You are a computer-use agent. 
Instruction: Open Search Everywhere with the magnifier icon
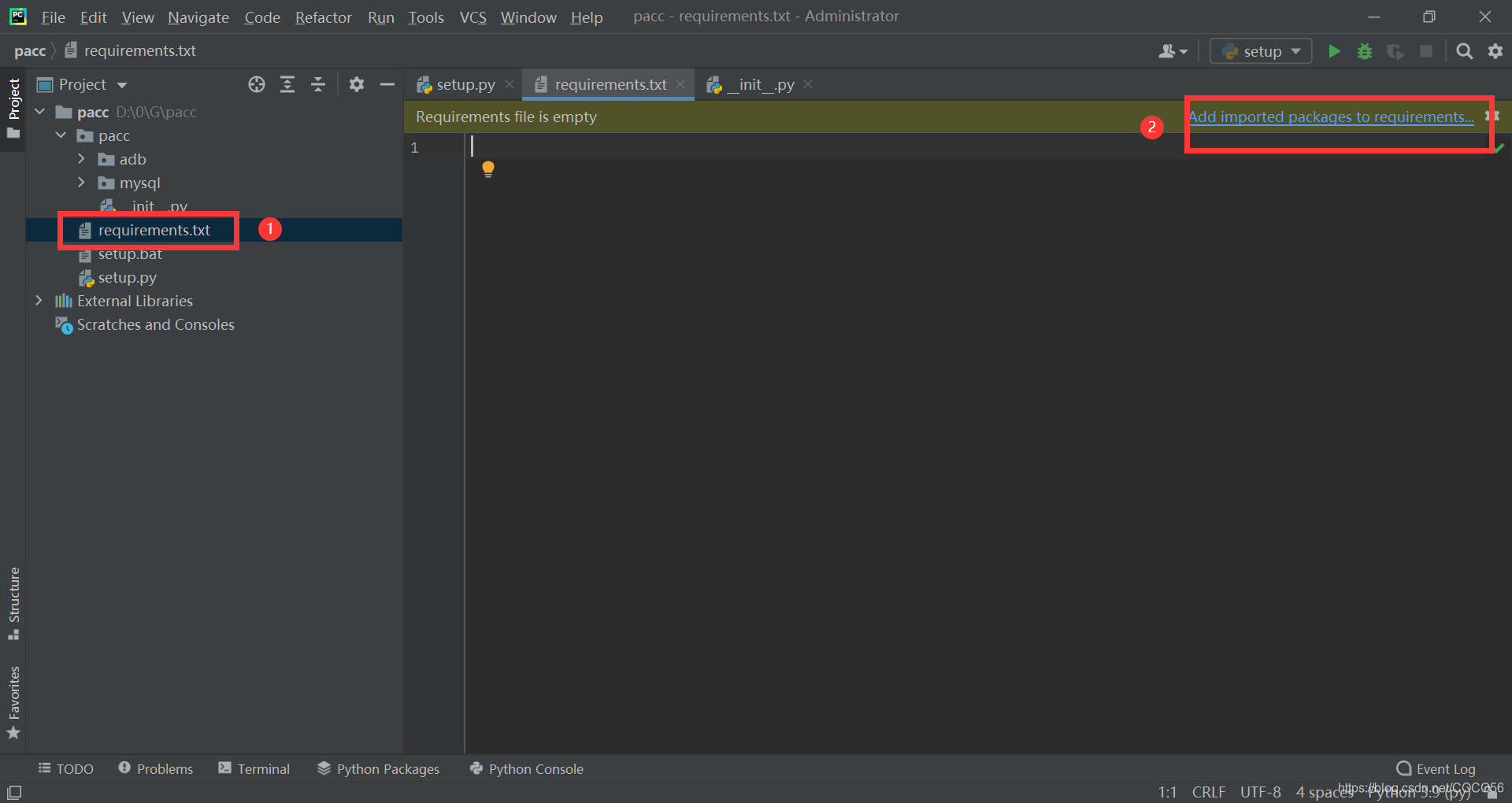click(x=1464, y=51)
